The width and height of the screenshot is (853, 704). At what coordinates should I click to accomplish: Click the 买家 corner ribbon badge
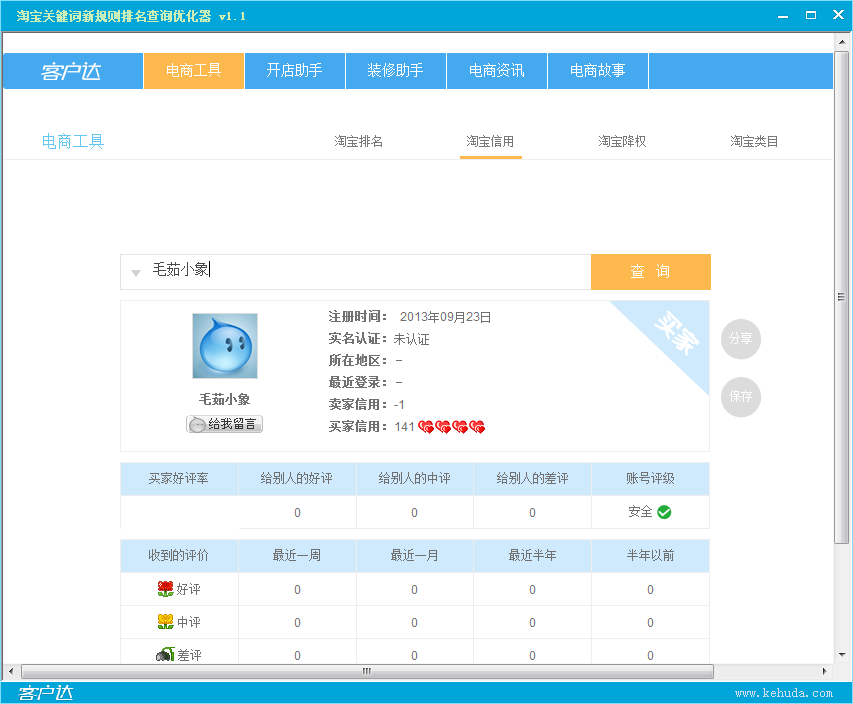pyautogui.click(x=676, y=333)
